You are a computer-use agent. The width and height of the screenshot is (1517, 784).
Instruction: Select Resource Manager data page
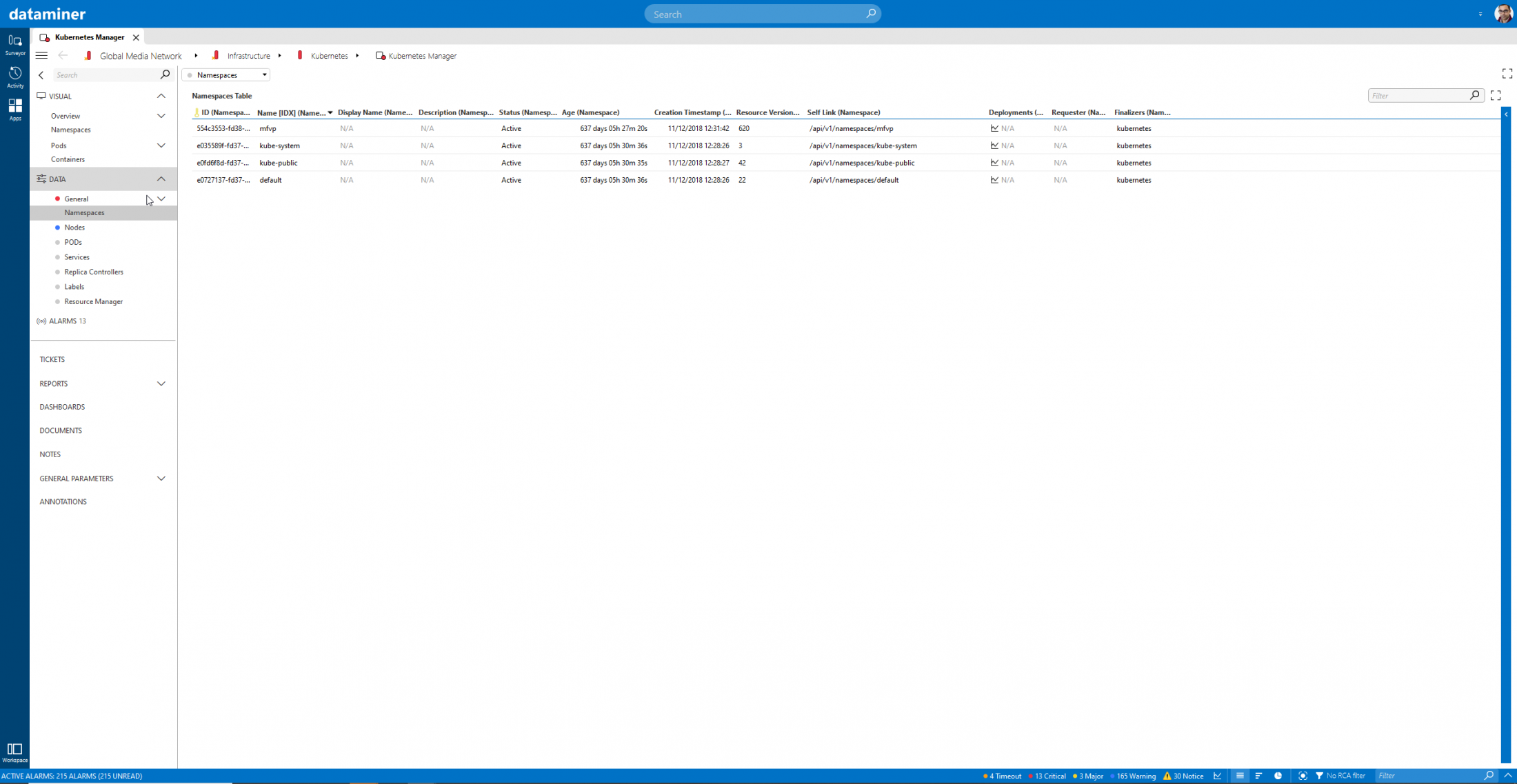(93, 301)
